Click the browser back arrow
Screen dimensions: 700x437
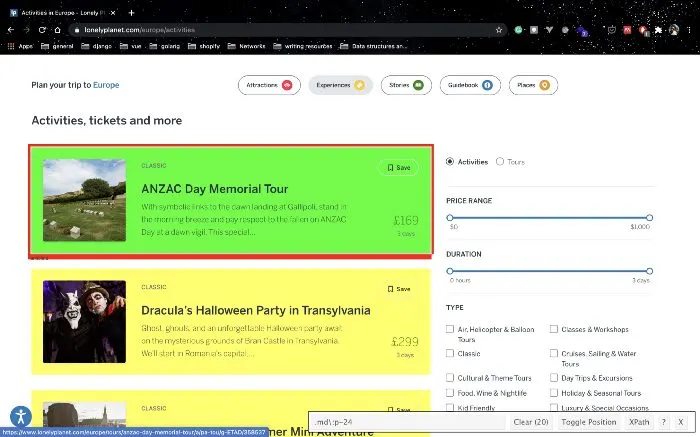point(13,30)
